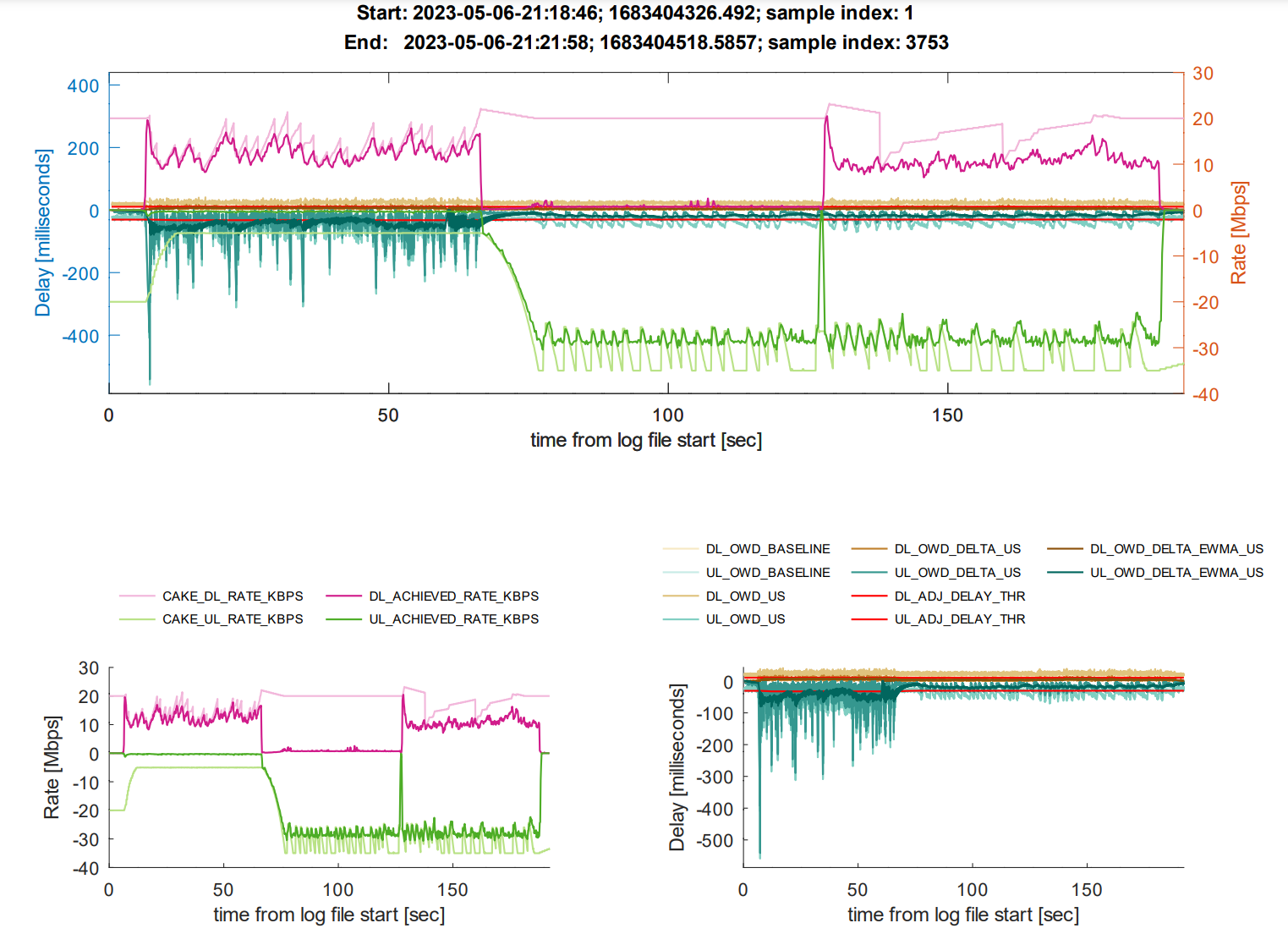
Task: Click the pink line sample beside CAKE_DL_RATE_KBPS
Action: (137, 596)
